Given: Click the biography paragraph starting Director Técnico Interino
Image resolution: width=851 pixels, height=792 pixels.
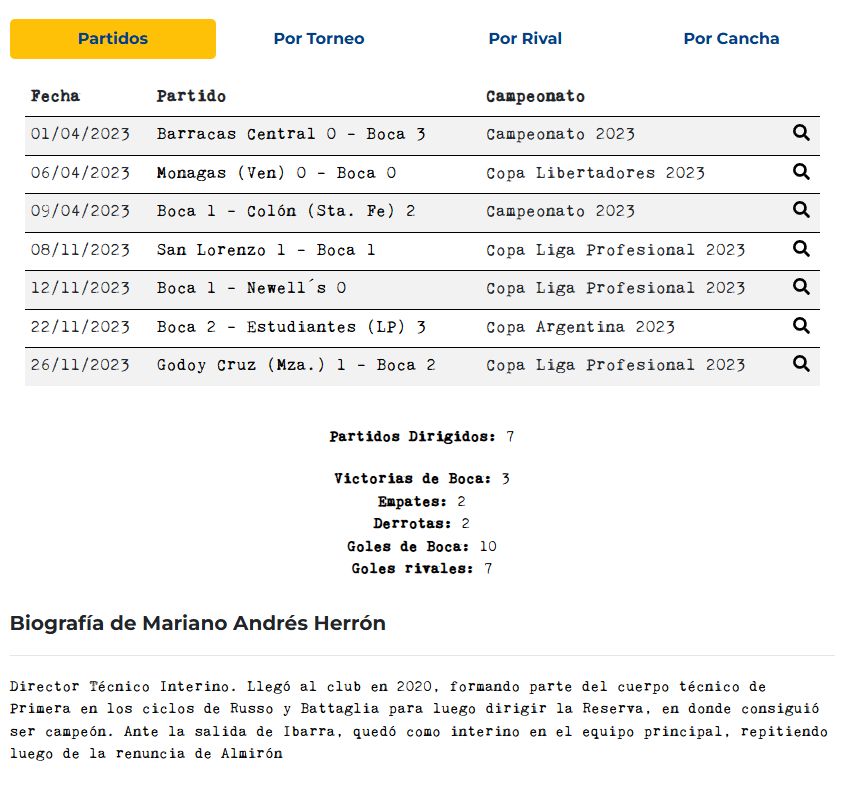Looking at the screenshot, I should click(x=419, y=720).
